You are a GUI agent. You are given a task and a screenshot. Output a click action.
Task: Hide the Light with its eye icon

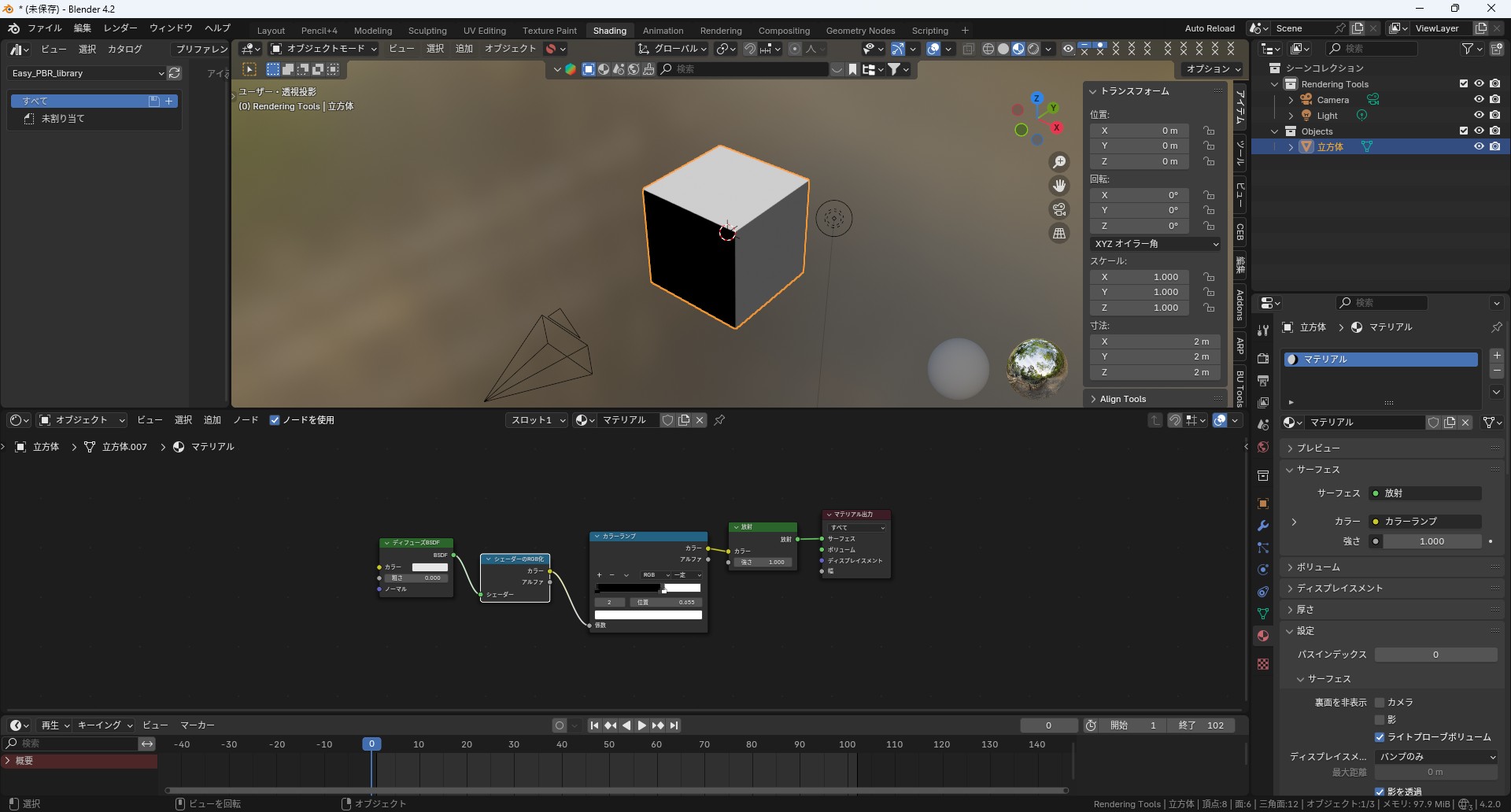[1479, 116]
